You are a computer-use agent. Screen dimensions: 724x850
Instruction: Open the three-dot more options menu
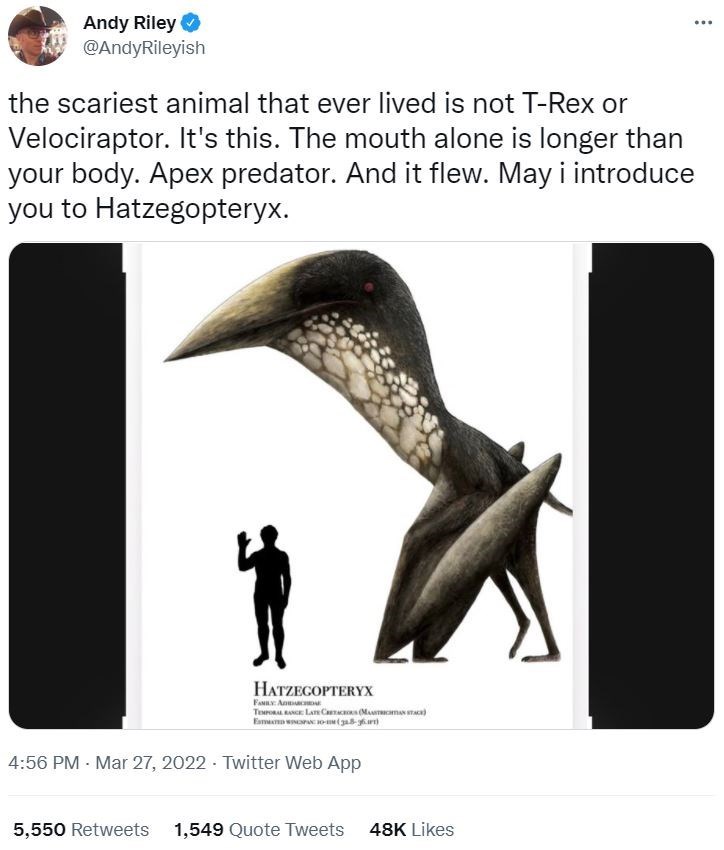(703, 24)
